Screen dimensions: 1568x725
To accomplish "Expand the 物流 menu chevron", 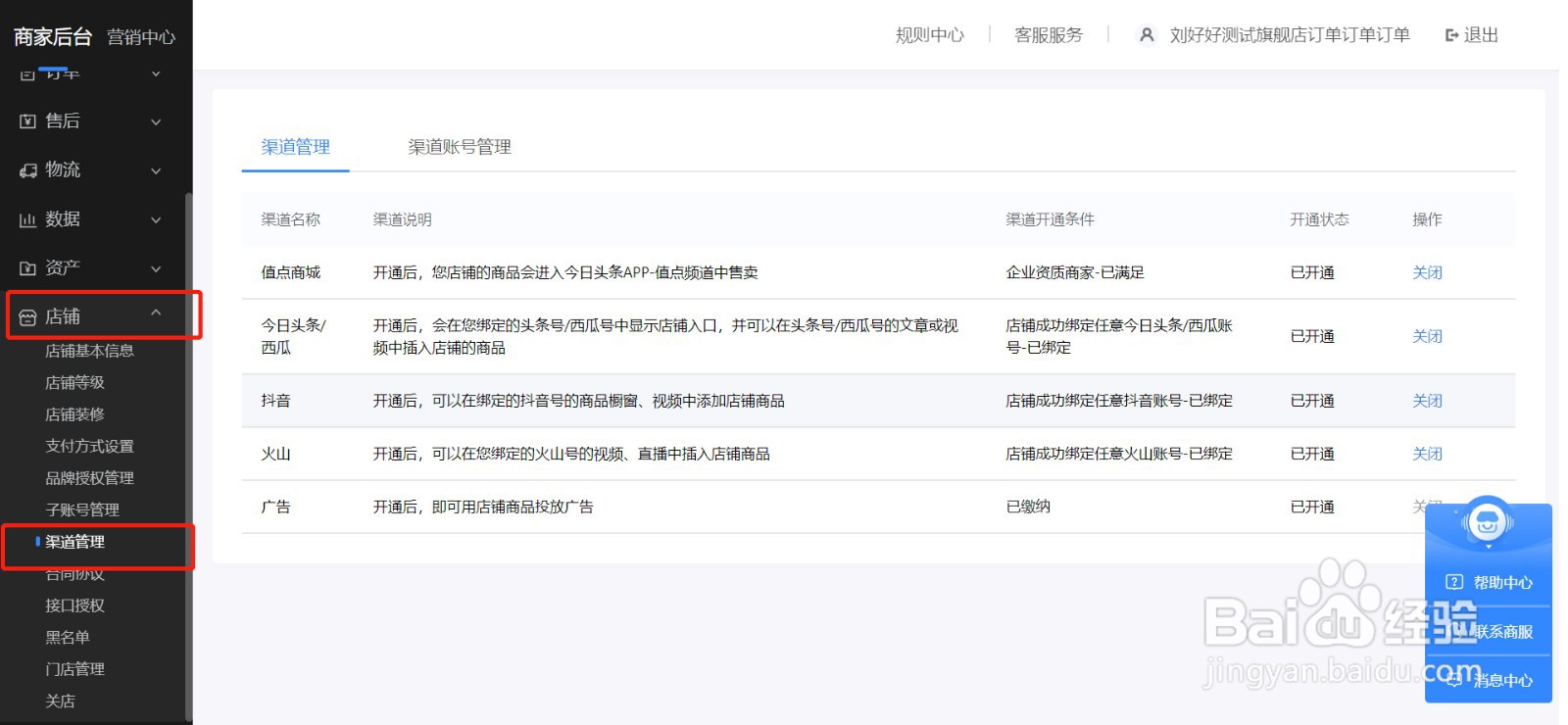I will click(x=156, y=170).
